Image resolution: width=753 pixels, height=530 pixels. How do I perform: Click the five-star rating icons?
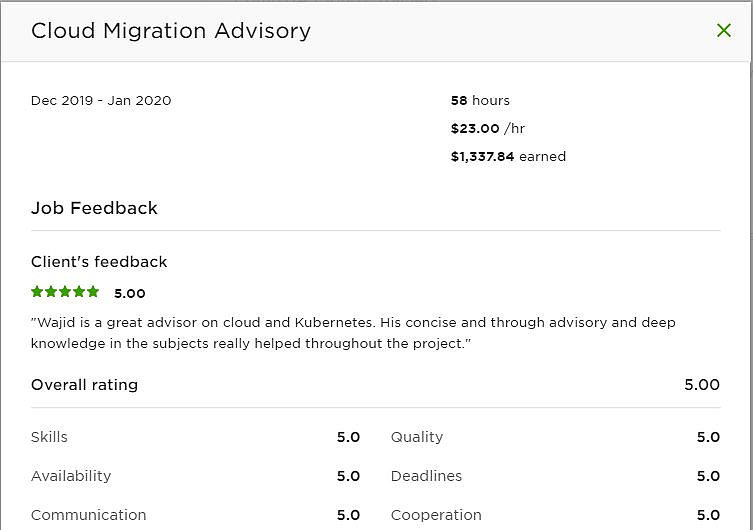coord(65,292)
